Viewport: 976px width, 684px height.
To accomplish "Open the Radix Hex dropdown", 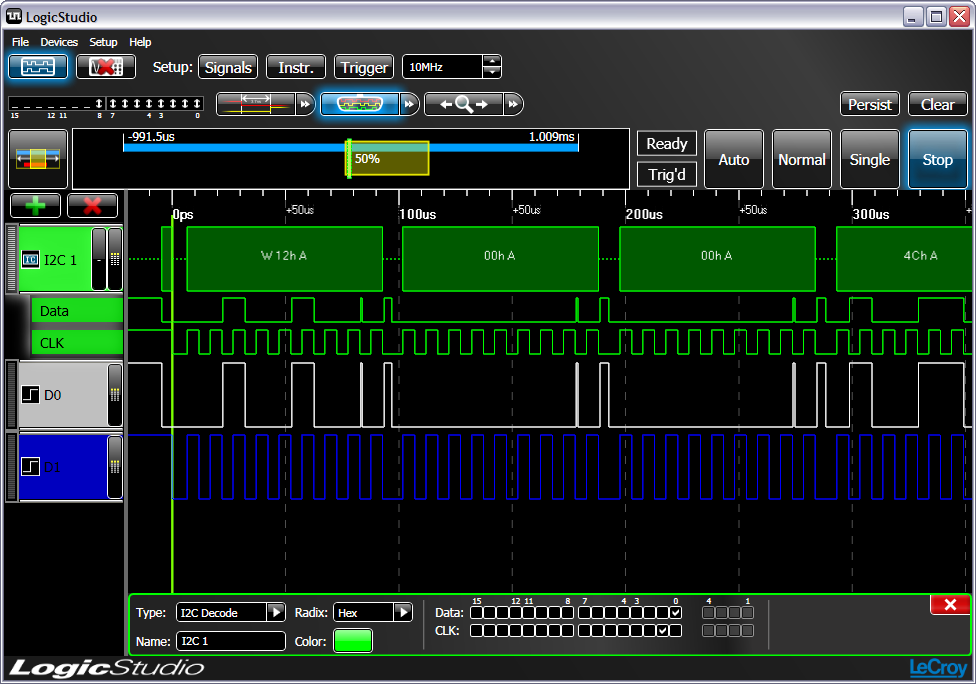I will [x=403, y=612].
